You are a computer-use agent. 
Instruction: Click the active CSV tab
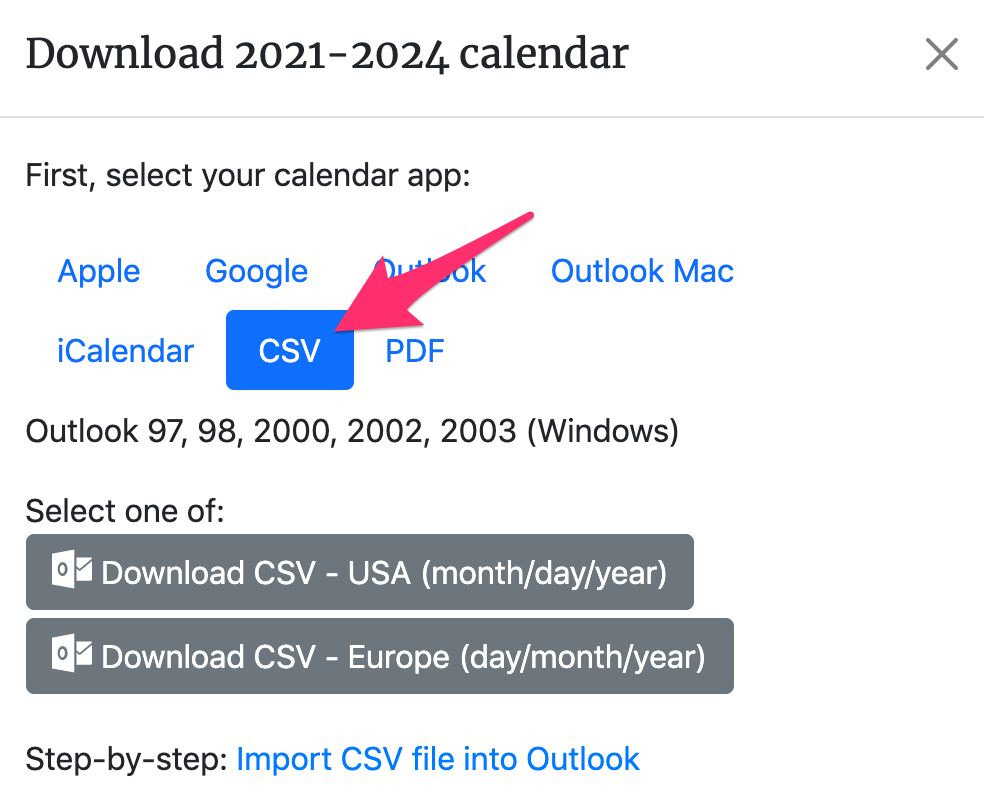click(289, 351)
